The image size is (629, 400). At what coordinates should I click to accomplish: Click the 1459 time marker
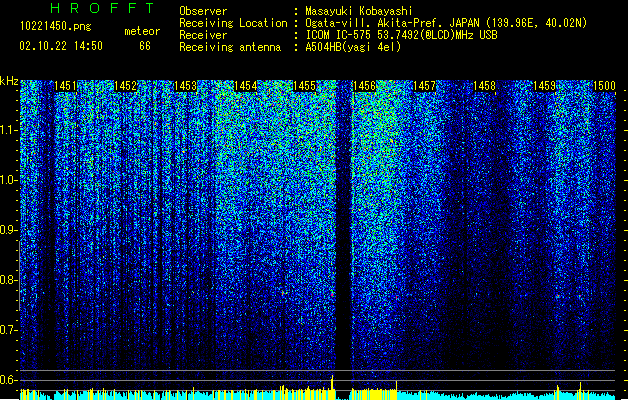[x=544, y=86]
